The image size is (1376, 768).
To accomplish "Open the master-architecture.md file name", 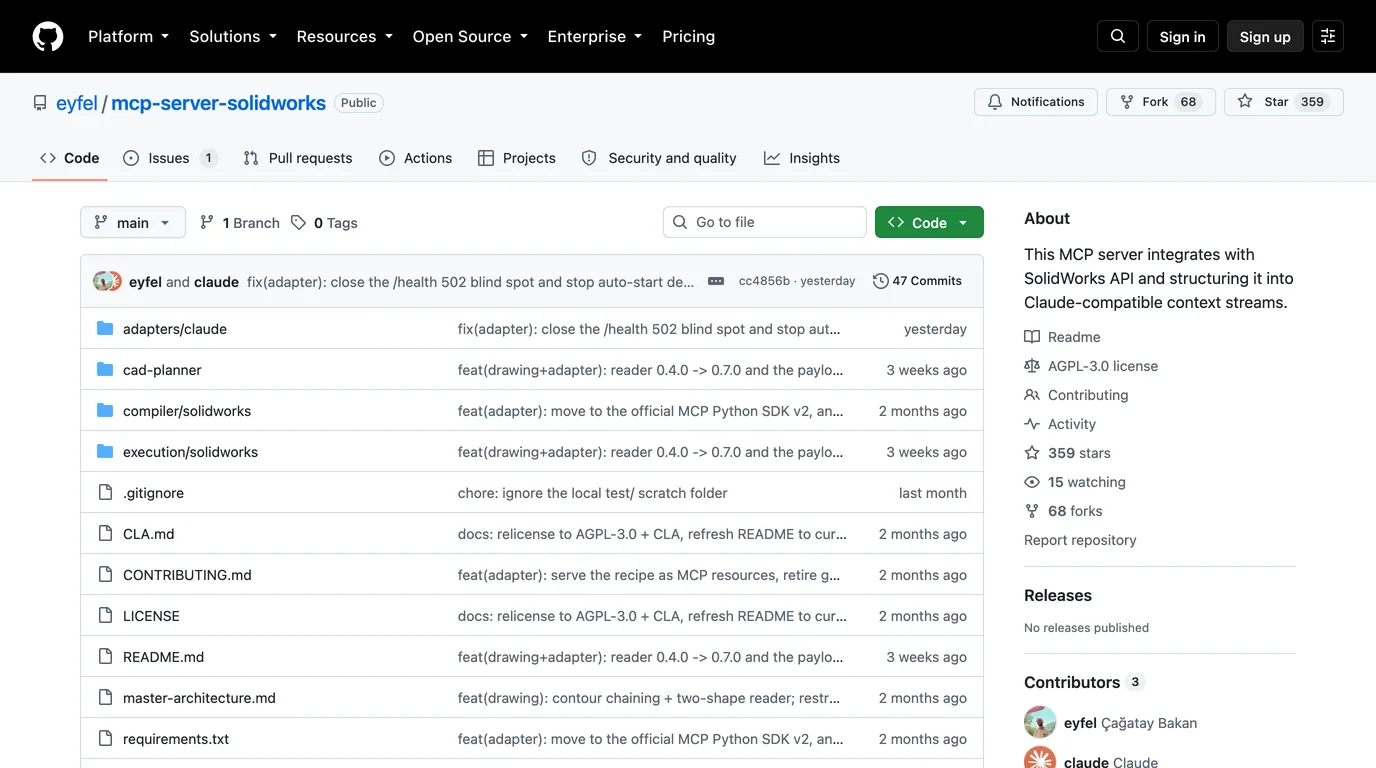I will [x=199, y=698].
